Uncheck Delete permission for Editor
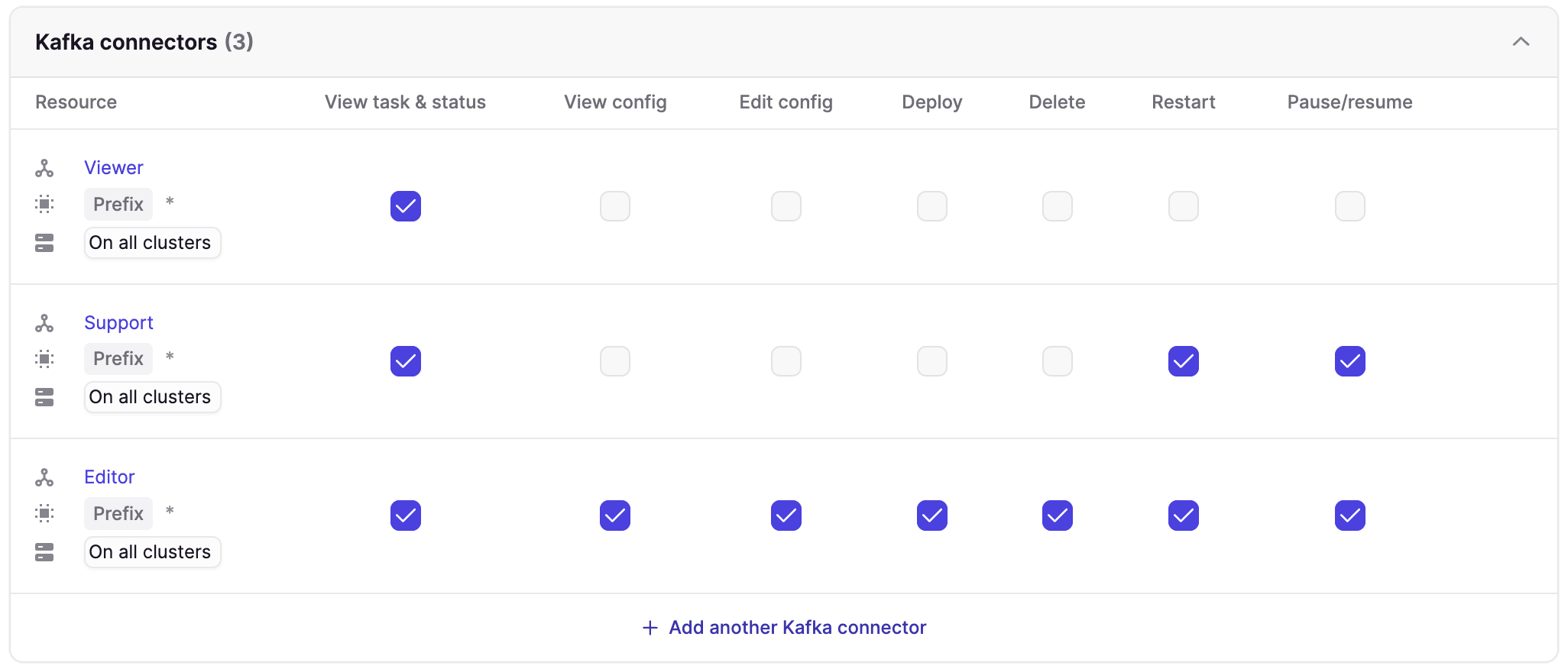1568x669 pixels. pyautogui.click(x=1058, y=515)
